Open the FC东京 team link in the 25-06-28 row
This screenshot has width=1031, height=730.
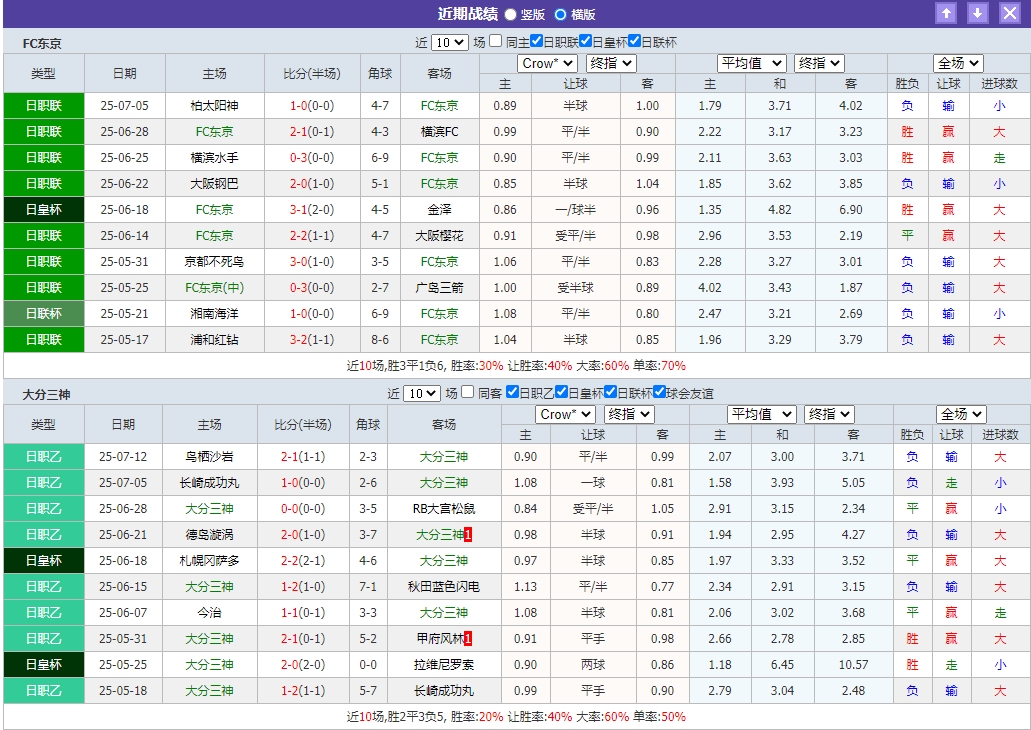pyautogui.click(x=213, y=131)
